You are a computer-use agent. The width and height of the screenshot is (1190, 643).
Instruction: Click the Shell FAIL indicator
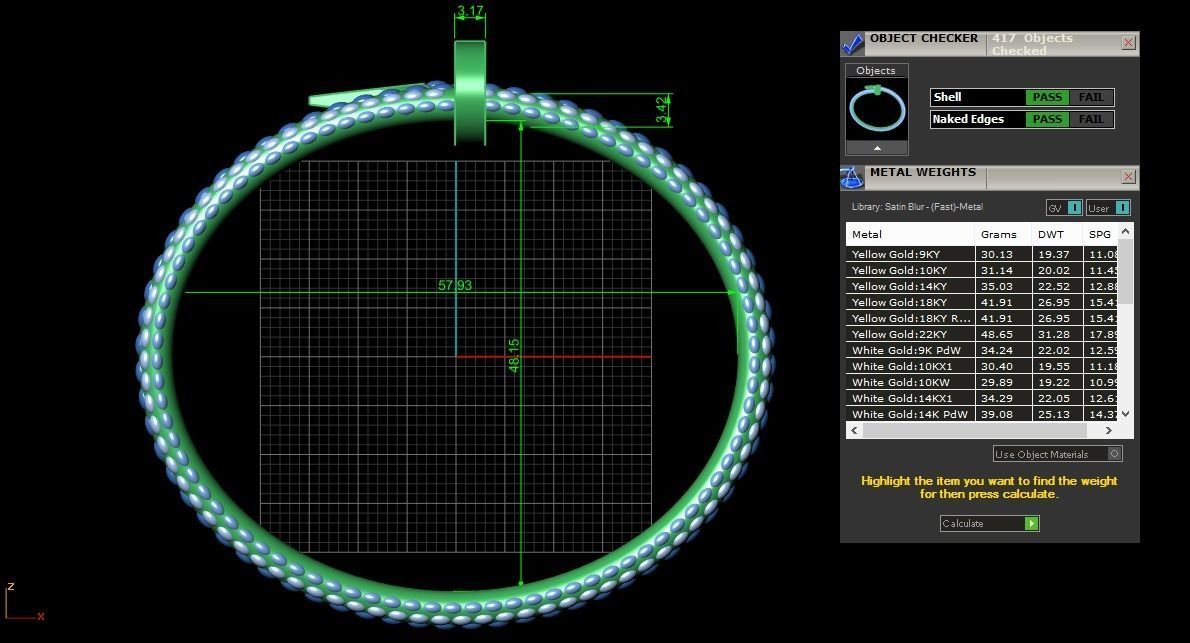[x=1091, y=97]
